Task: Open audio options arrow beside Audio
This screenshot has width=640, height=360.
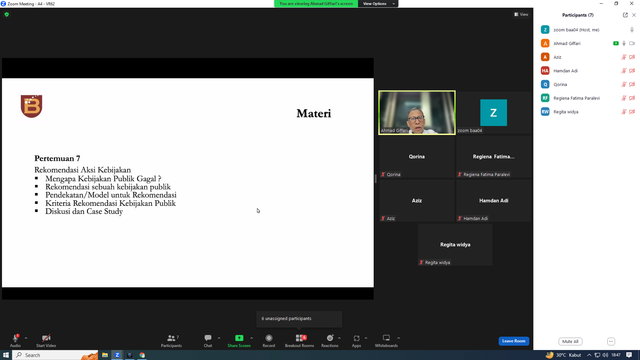Action: pos(26,338)
